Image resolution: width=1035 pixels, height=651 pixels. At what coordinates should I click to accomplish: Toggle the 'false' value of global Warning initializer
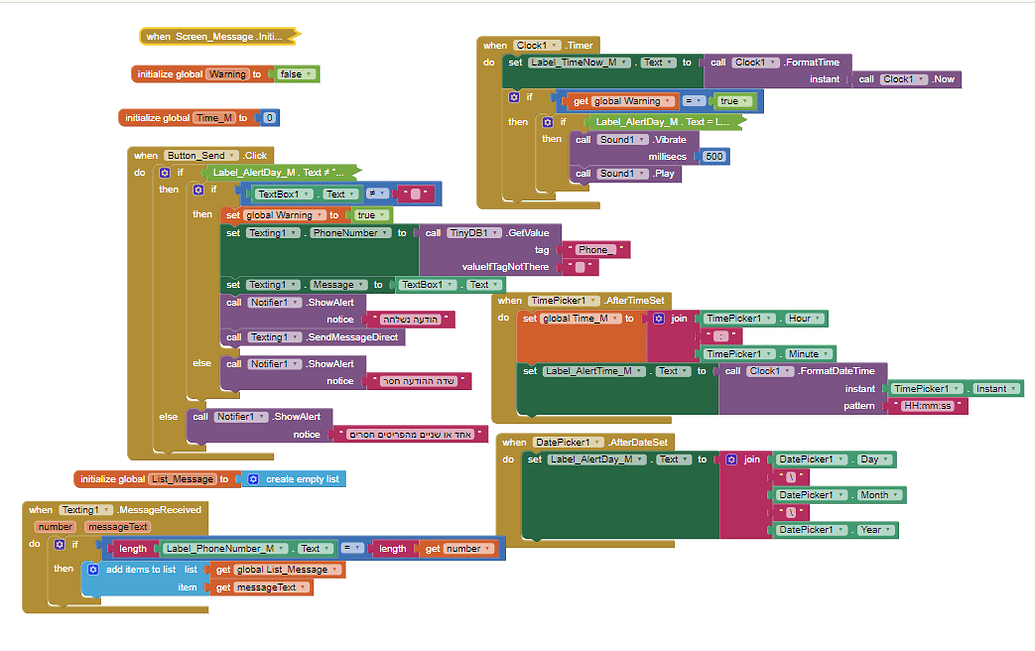pos(294,74)
